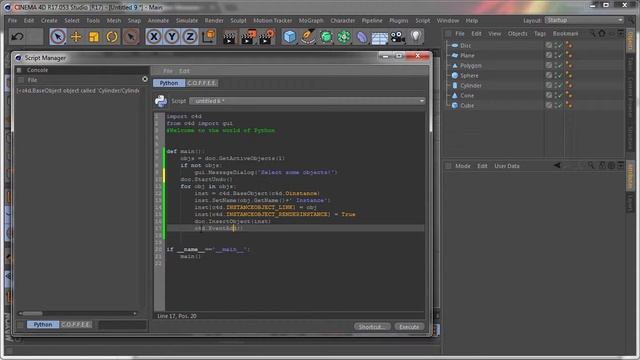
Task: Toggle layer checkbox for Disc row
Action: (x=549, y=45)
